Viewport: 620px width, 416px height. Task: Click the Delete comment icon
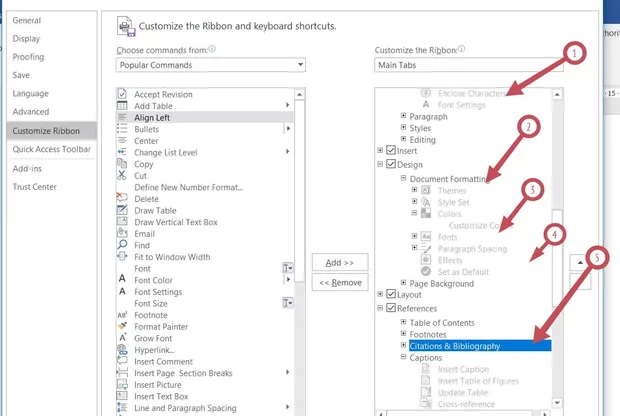coord(122,197)
